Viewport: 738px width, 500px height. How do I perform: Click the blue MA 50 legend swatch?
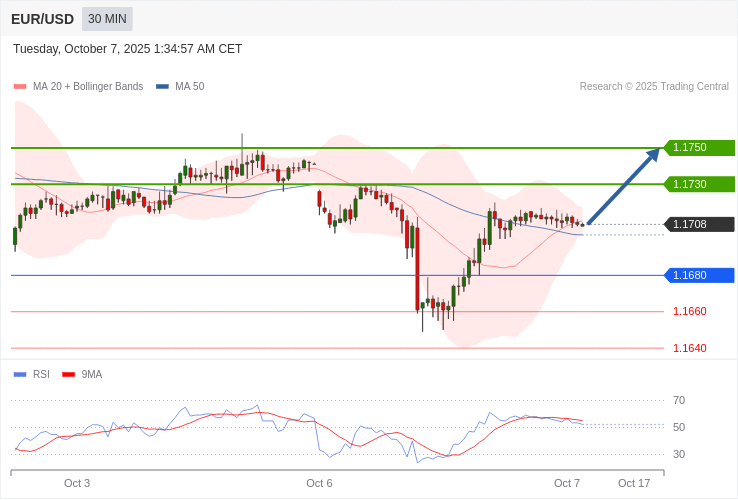point(162,87)
